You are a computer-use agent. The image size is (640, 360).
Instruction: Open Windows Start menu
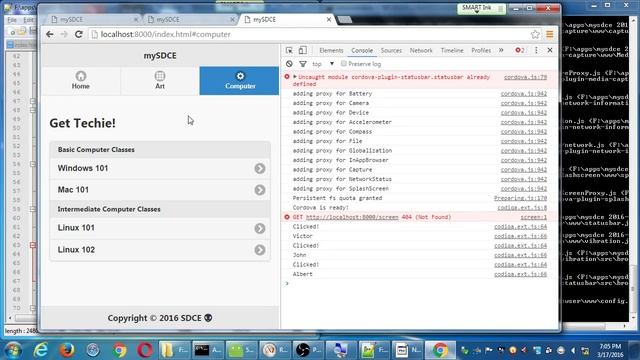(x=13, y=350)
